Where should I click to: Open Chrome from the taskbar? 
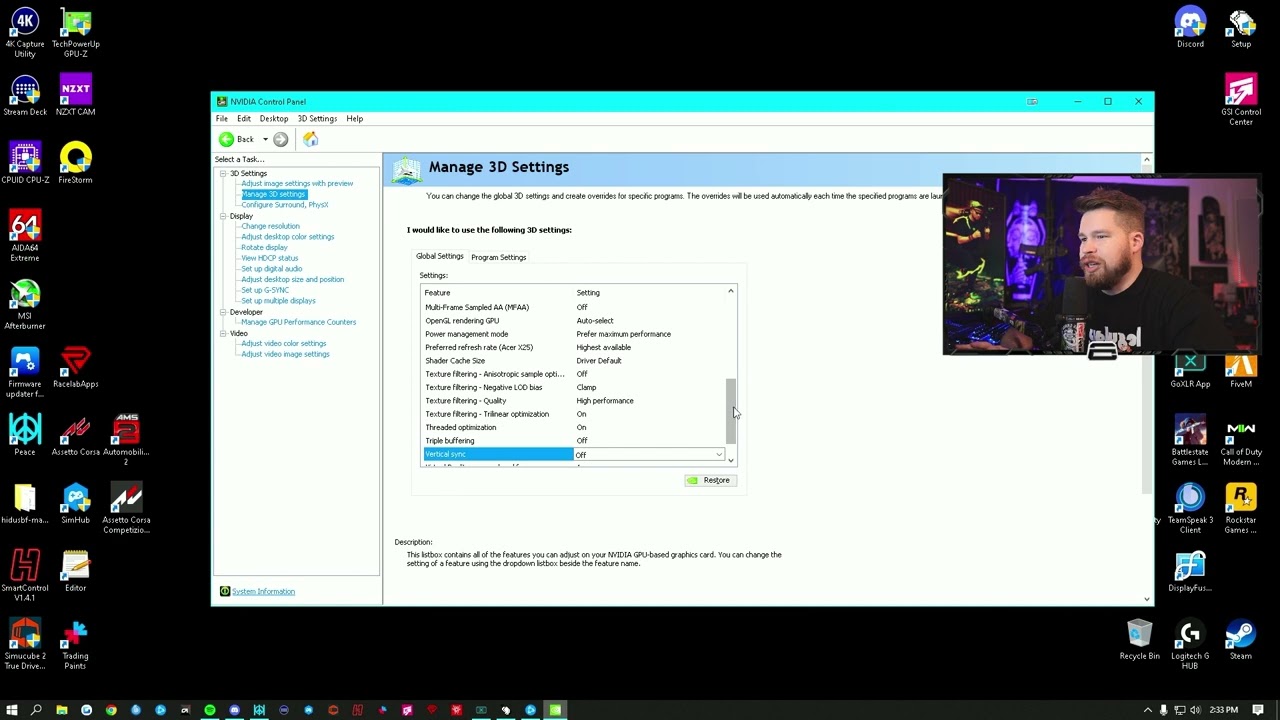click(x=111, y=710)
